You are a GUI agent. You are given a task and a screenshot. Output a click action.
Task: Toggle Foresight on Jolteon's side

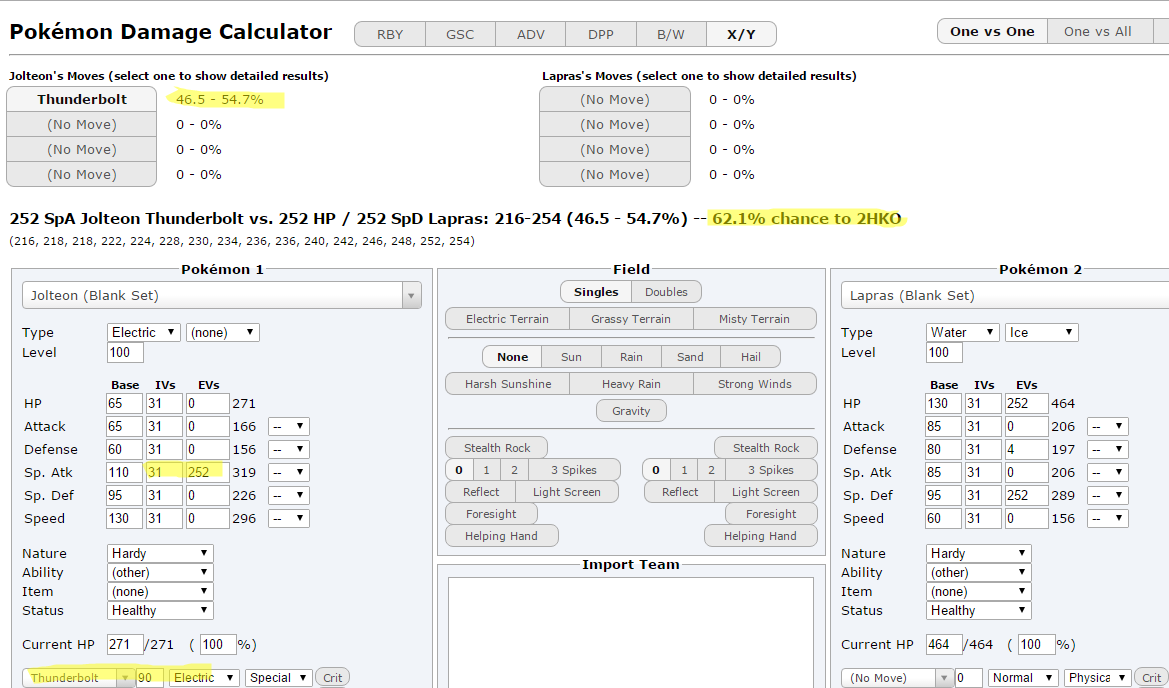coord(491,514)
